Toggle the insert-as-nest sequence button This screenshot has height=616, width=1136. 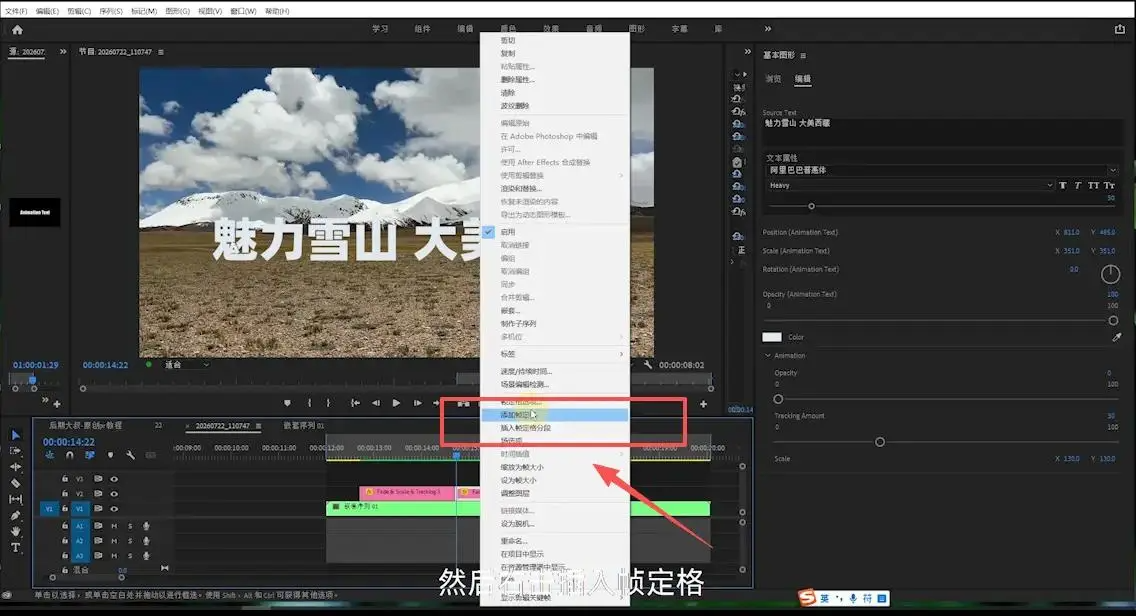49,455
